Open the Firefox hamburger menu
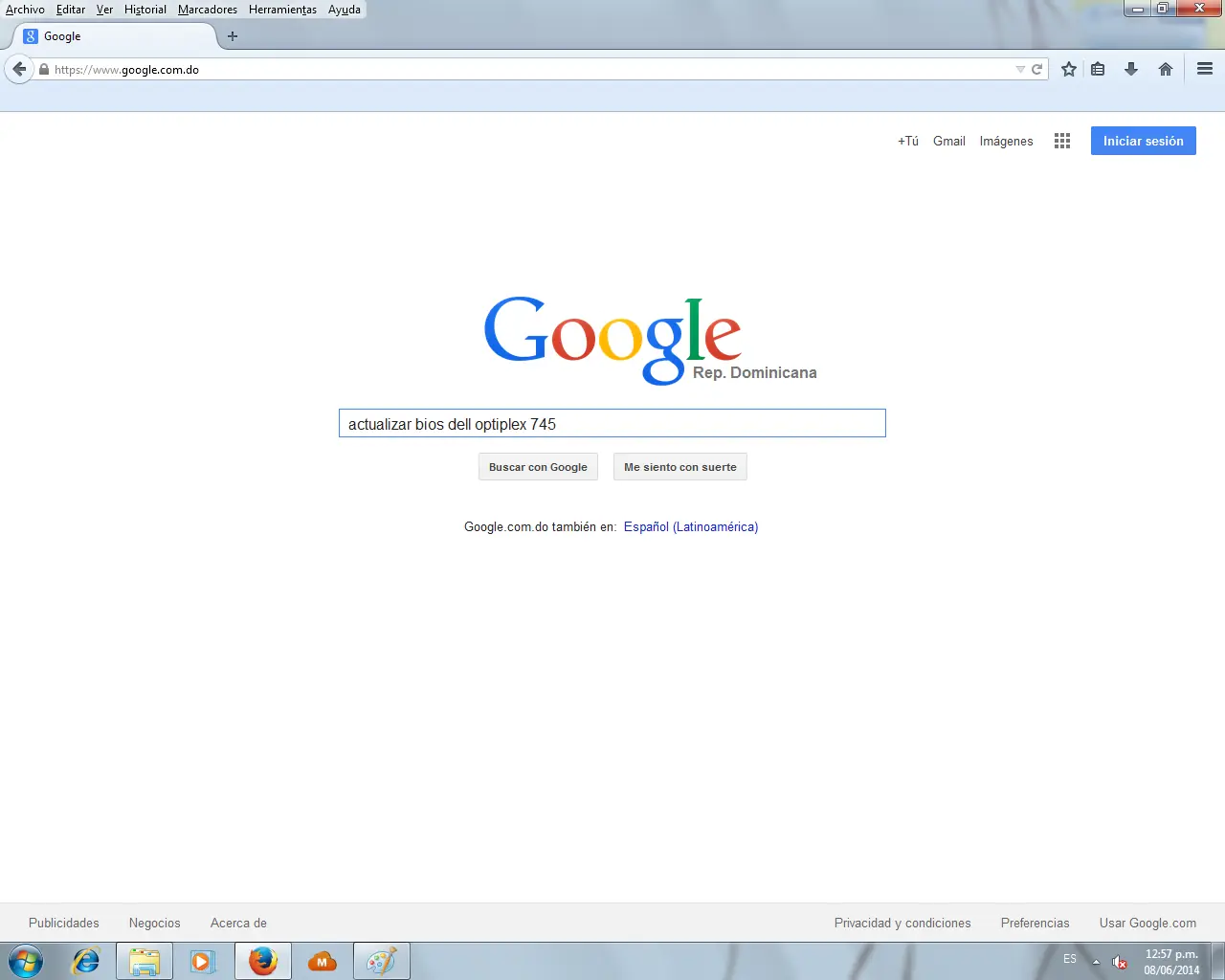 (x=1205, y=69)
